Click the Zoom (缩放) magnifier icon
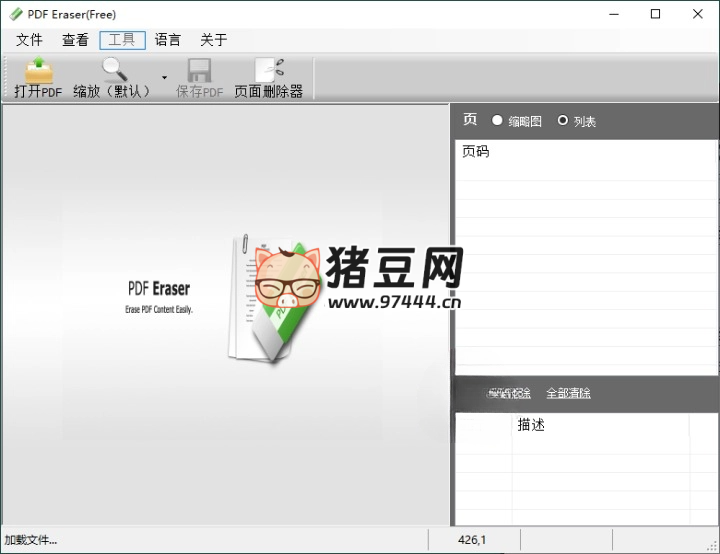 [114, 69]
